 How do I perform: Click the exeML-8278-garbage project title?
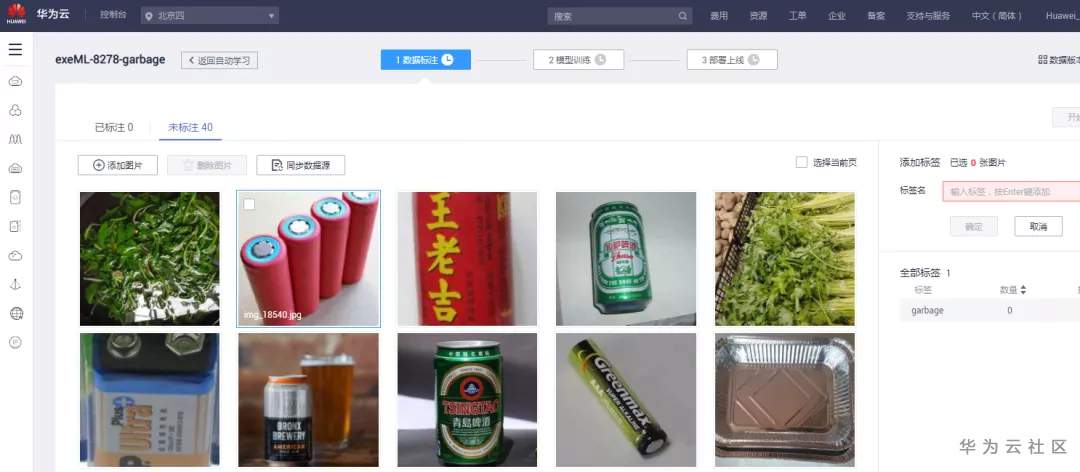110,59
